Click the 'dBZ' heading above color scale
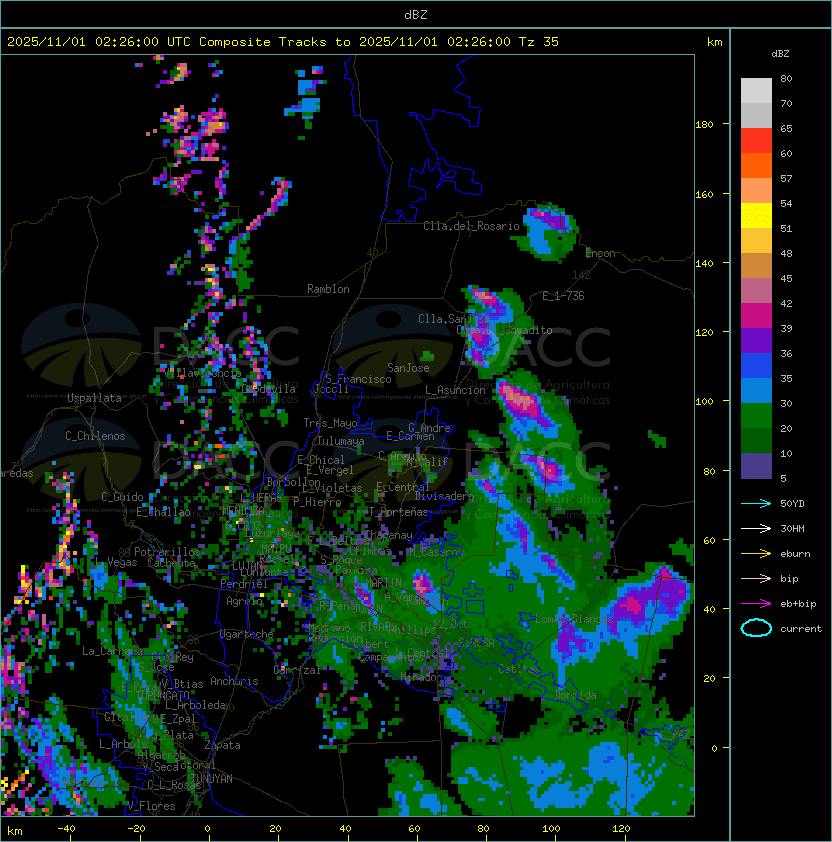The height and width of the screenshot is (842, 832). click(780, 54)
